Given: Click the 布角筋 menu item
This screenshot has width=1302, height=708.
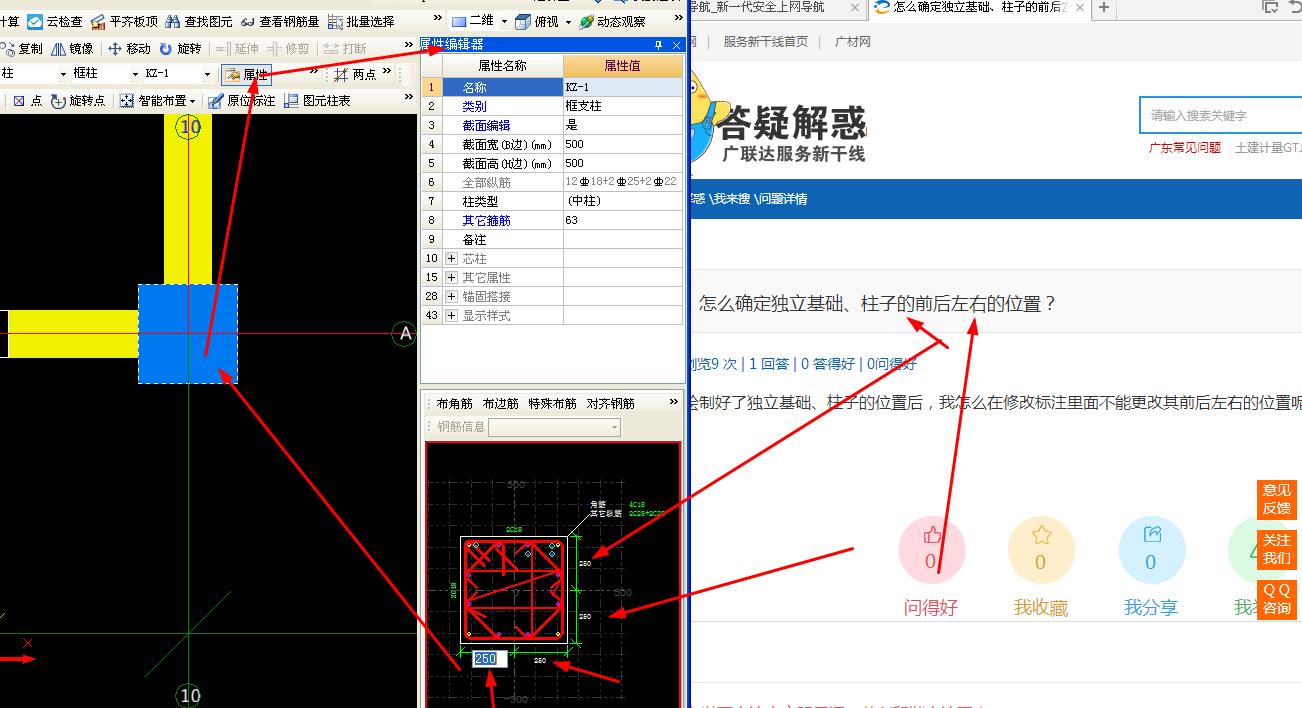Looking at the screenshot, I should pos(455,404).
